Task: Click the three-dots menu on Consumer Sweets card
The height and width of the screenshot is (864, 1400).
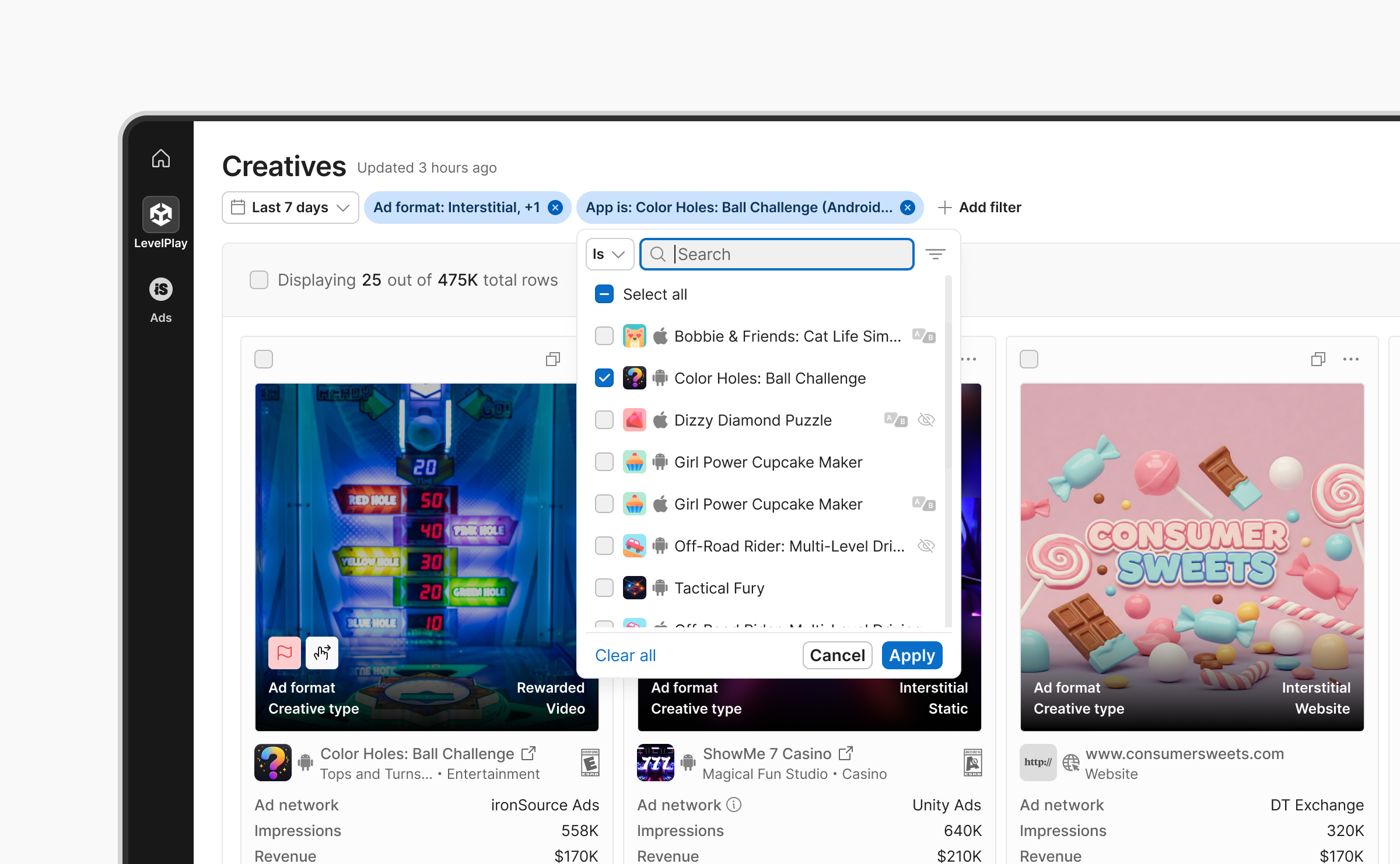Action: [x=1351, y=359]
